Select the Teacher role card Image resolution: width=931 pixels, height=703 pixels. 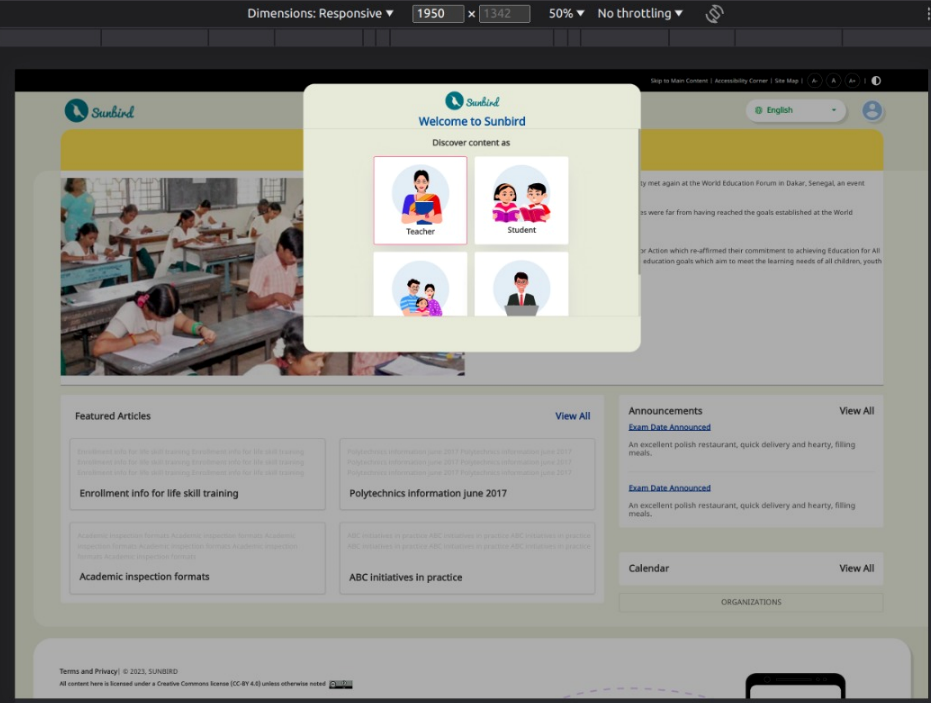pyautogui.click(x=420, y=200)
